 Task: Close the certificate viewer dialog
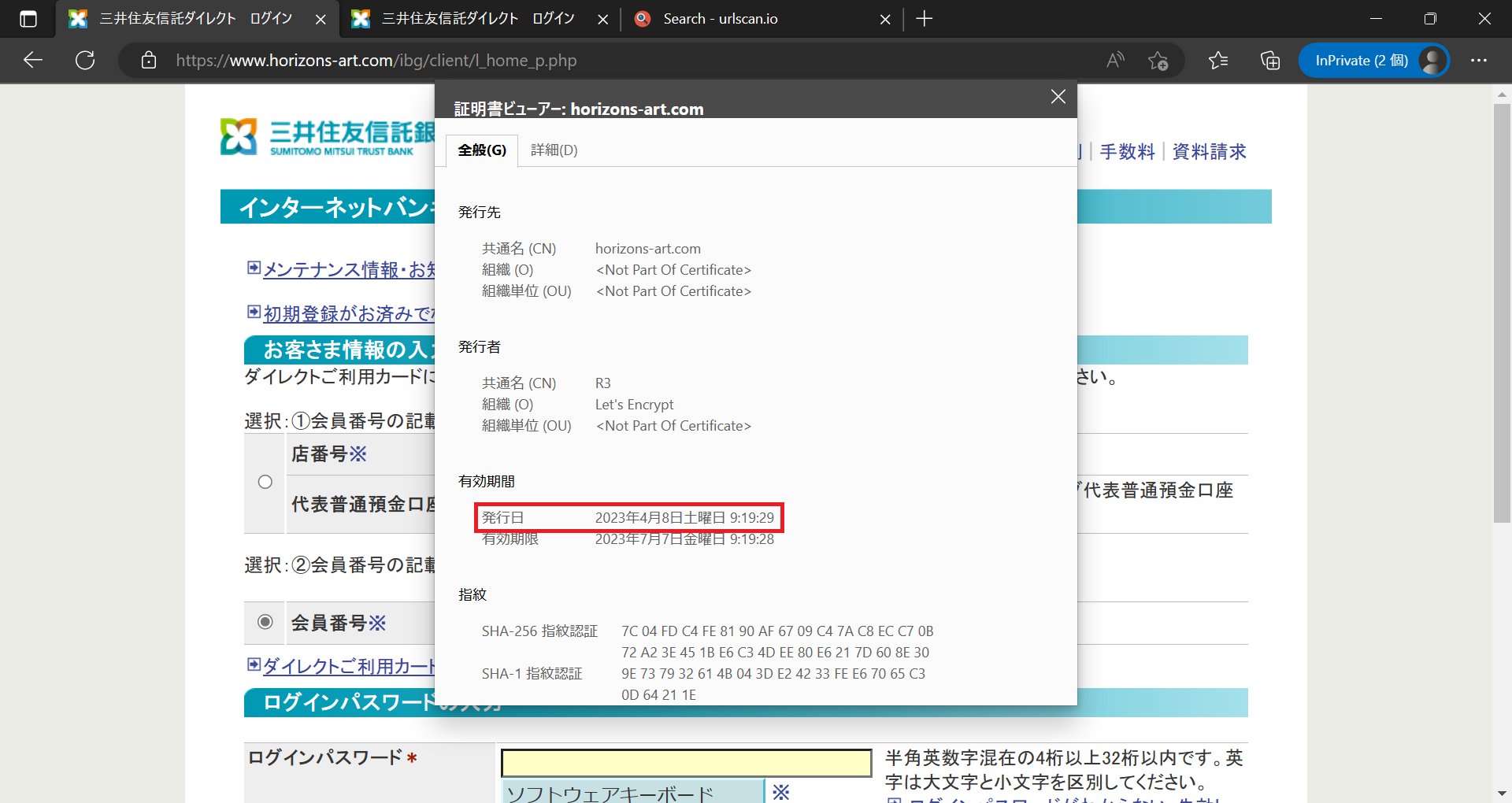point(1058,97)
